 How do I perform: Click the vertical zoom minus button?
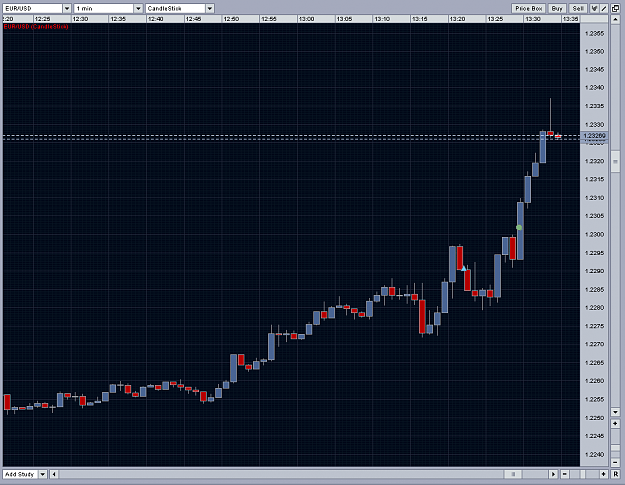click(615, 462)
